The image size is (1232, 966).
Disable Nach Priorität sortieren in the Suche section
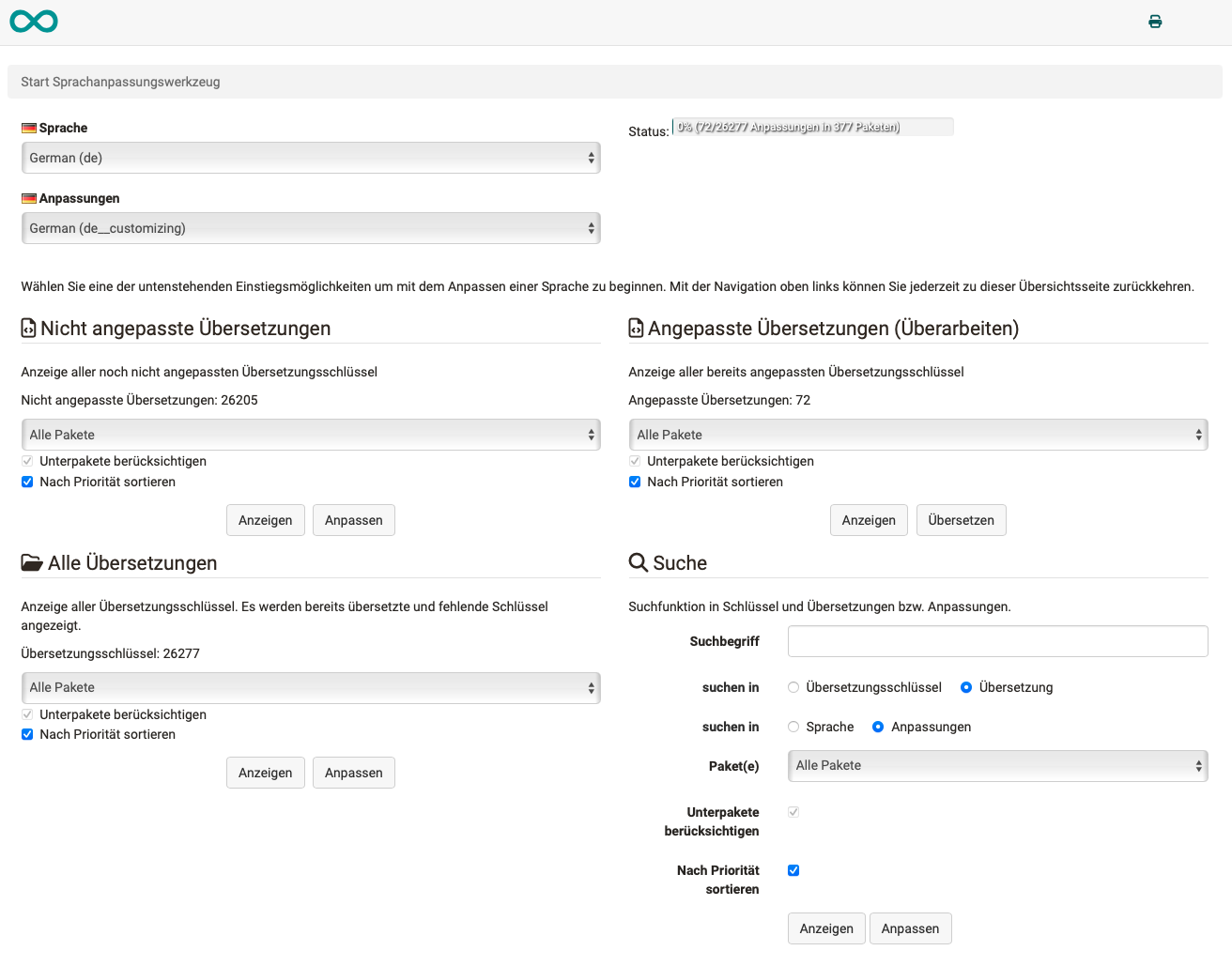793,870
